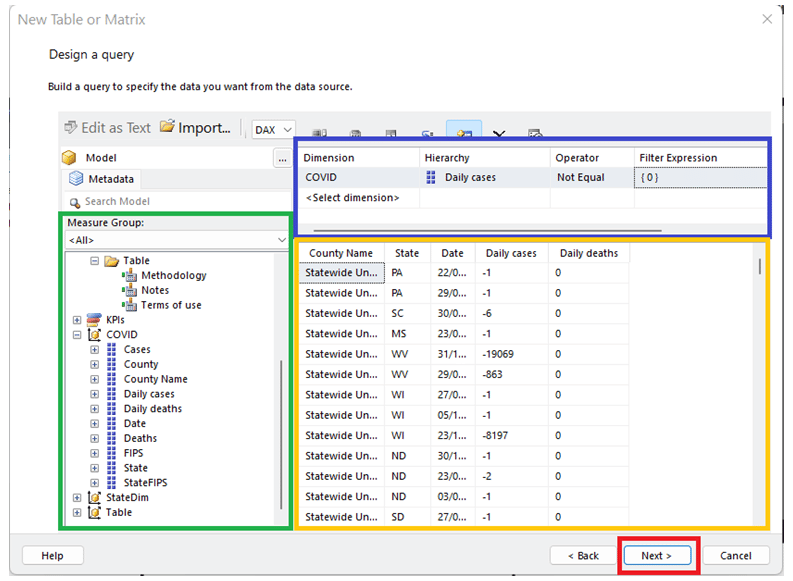Expand the StateFIPS attribute
This screenshot has width=793, height=581.
tap(95, 483)
